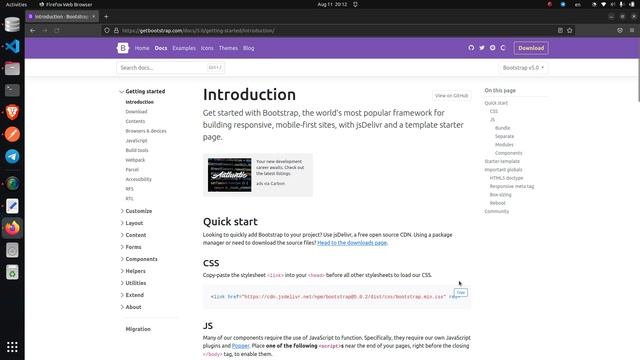Open Activities overview in top bar

point(16,4)
